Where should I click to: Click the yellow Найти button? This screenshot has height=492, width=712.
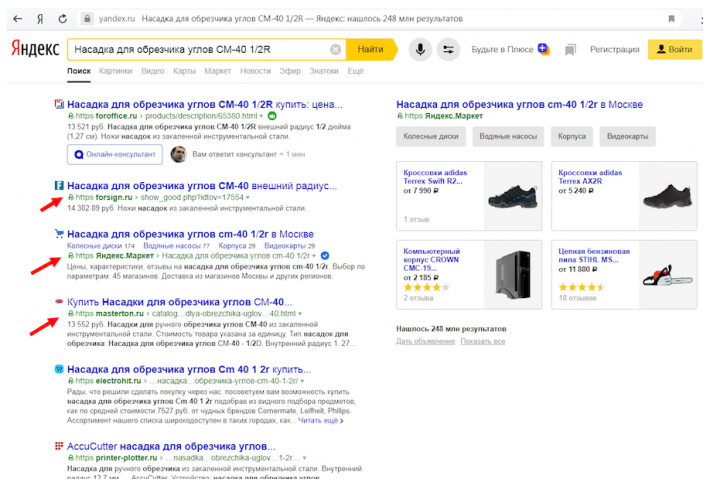coord(371,49)
